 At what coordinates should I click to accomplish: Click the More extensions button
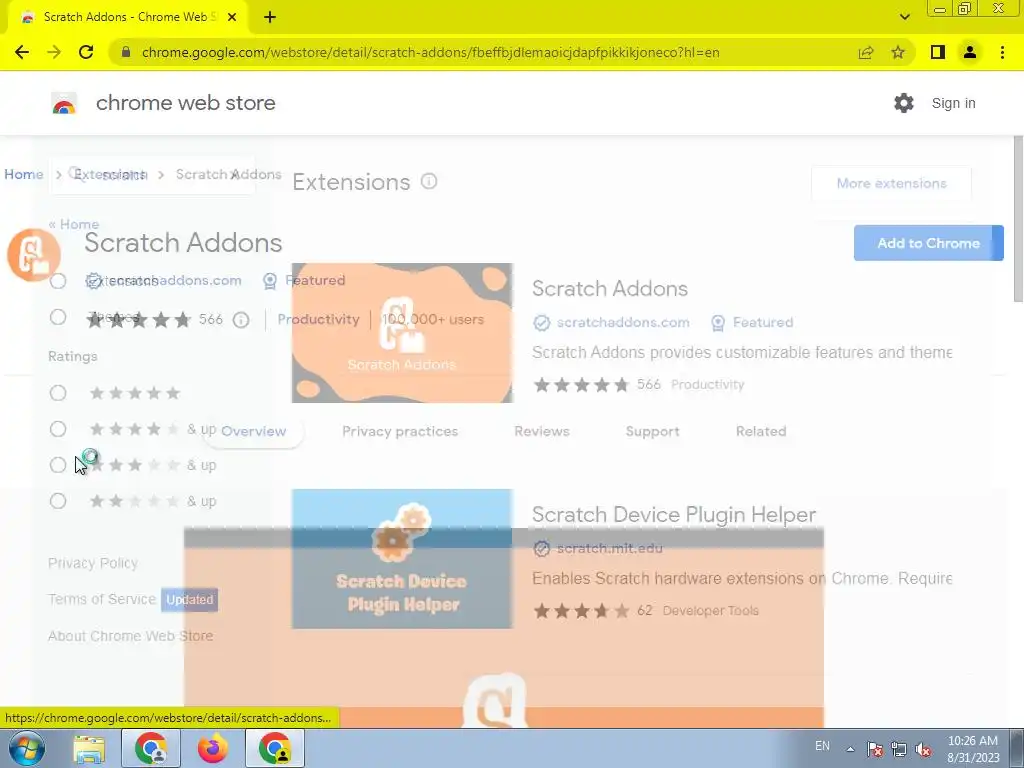click(891, 184)
